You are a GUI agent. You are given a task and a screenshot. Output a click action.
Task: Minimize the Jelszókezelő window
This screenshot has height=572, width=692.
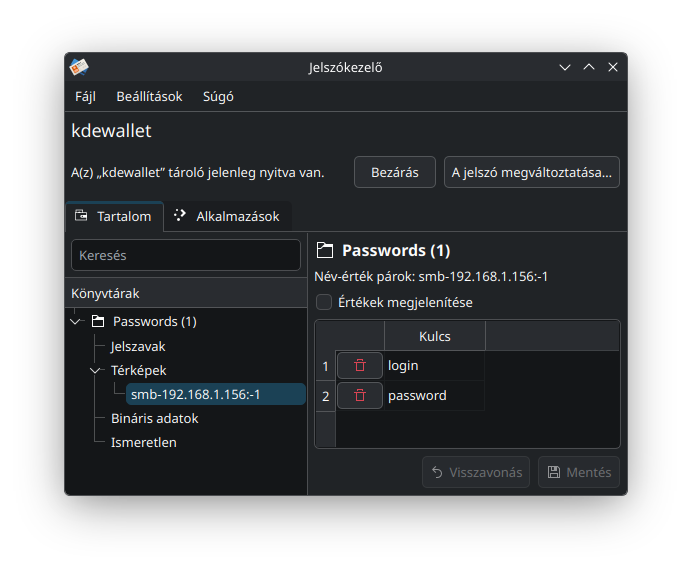click(x=565, y=68)
